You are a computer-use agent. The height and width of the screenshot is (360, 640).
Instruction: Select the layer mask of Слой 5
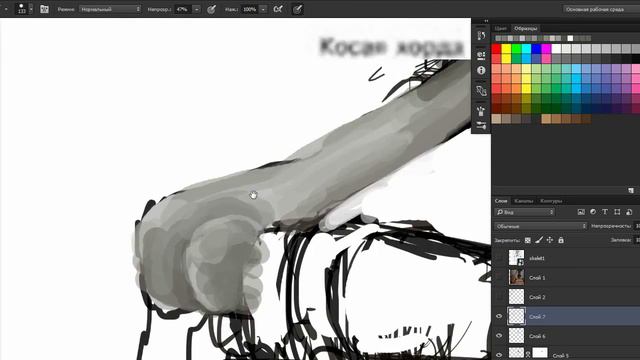(540, 353)
